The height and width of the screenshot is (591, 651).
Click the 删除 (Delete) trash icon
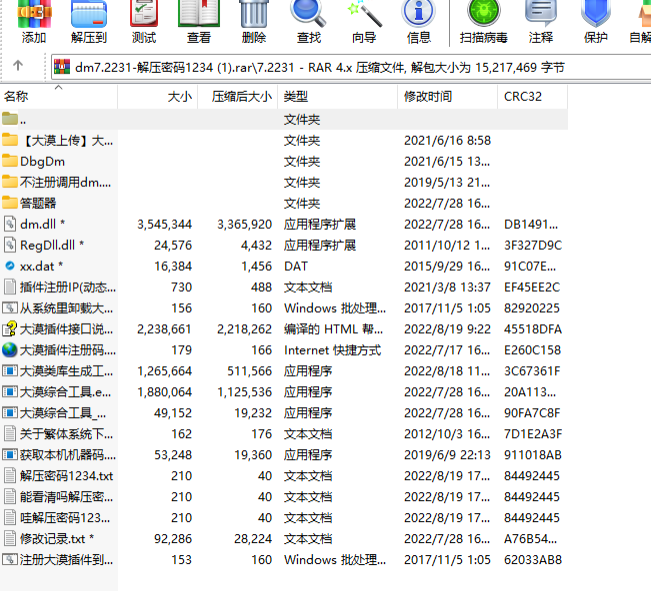click(254, 13)
